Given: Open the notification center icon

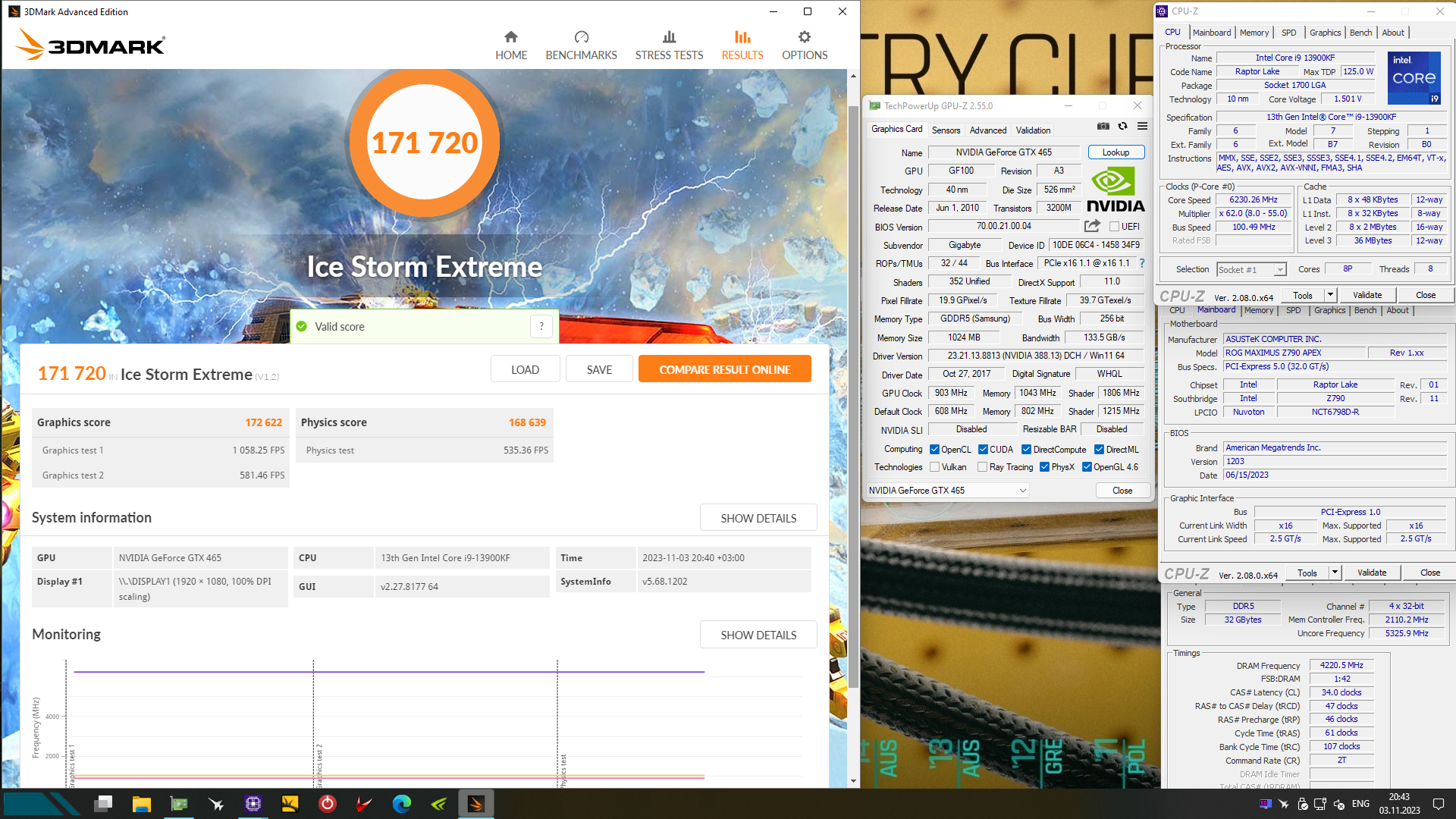Looking at the screenshot, I should pyautogui.click(x=1438, y=804).
